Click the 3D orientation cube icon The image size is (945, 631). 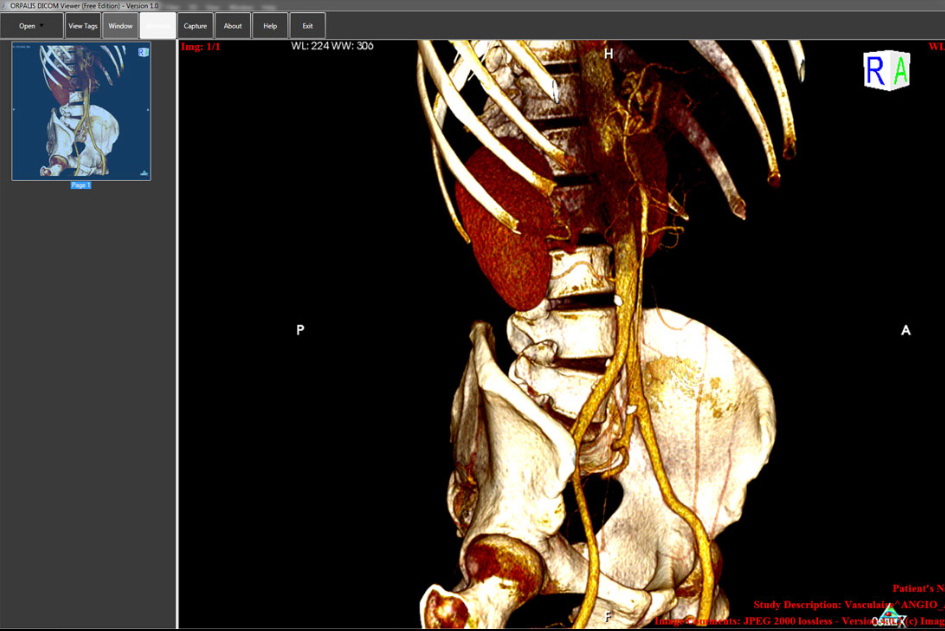[x=887, y=70]
